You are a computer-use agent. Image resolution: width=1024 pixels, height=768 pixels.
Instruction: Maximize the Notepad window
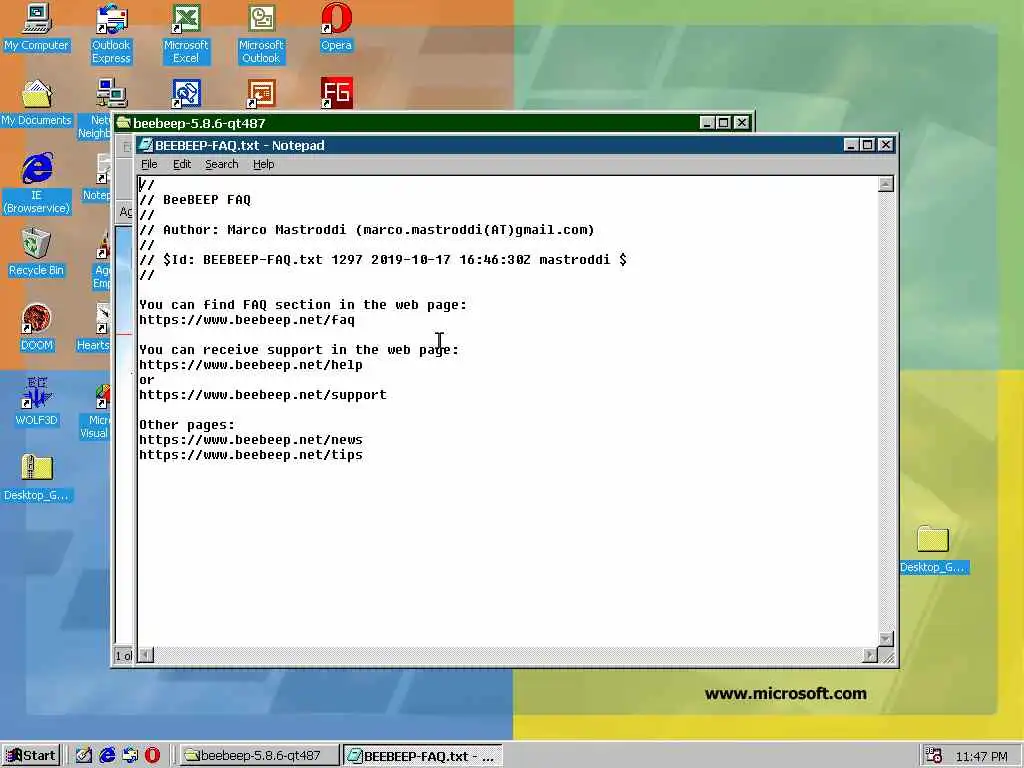tap(867, 145)
